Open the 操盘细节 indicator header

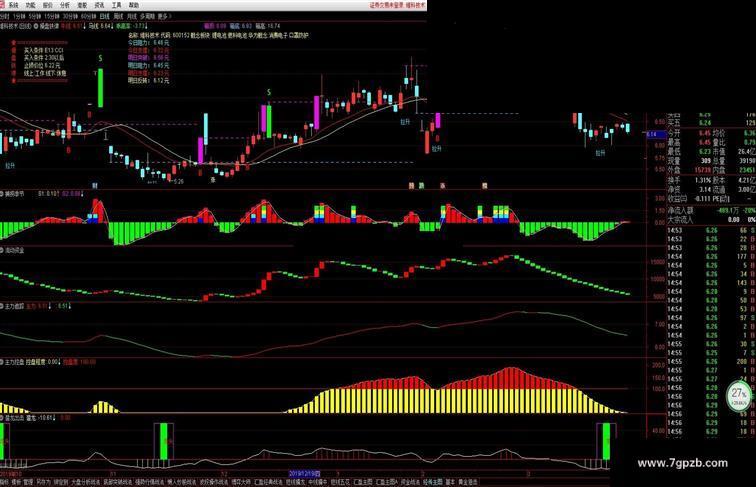coord(14,194)
